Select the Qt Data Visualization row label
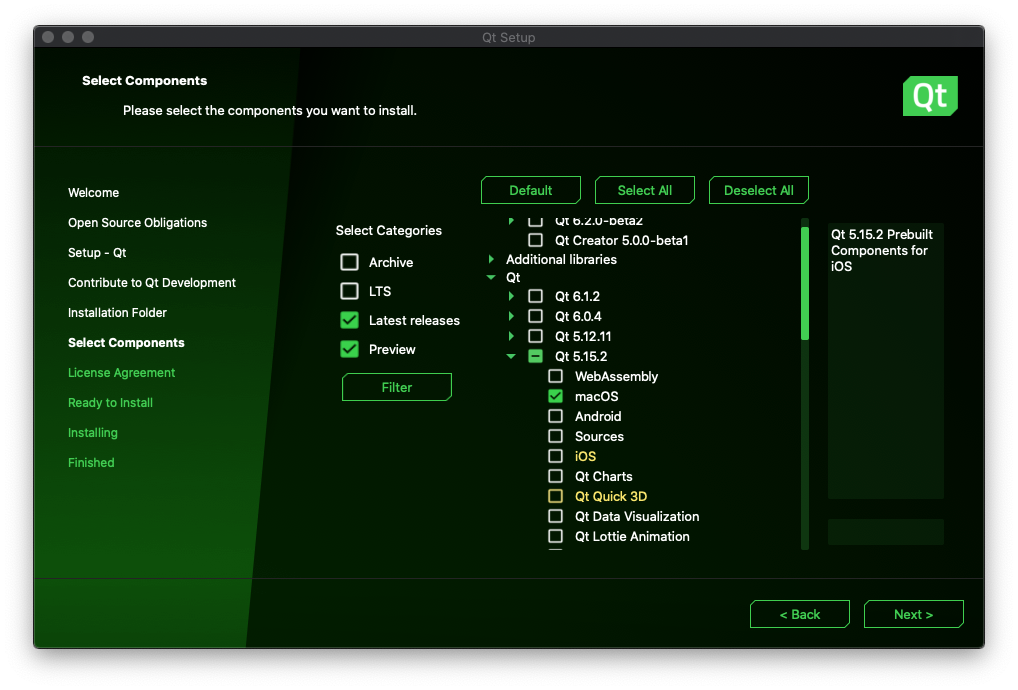The height and width of the screenshot is (690, 1018). coord(637,516)
